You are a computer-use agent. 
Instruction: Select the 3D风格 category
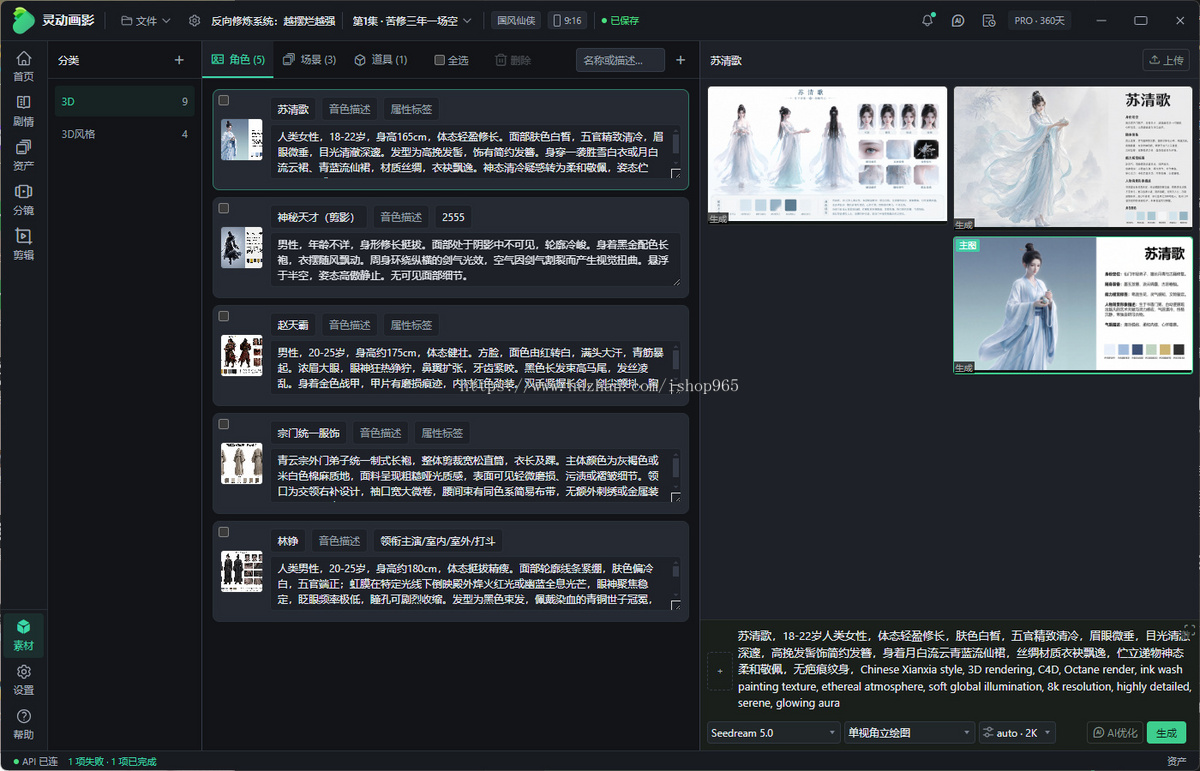point(125,134)
